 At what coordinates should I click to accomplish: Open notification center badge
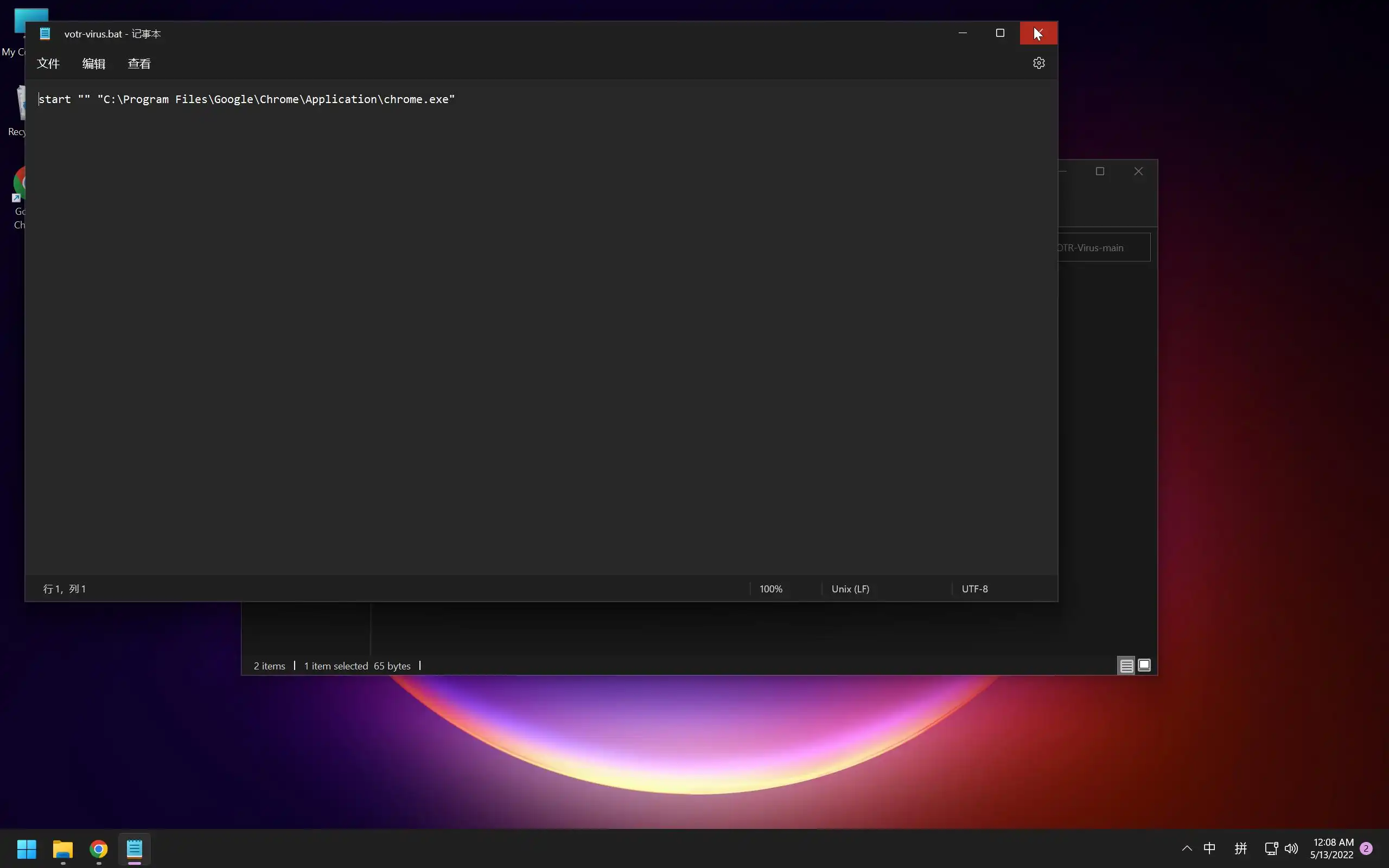point(1367,848)
